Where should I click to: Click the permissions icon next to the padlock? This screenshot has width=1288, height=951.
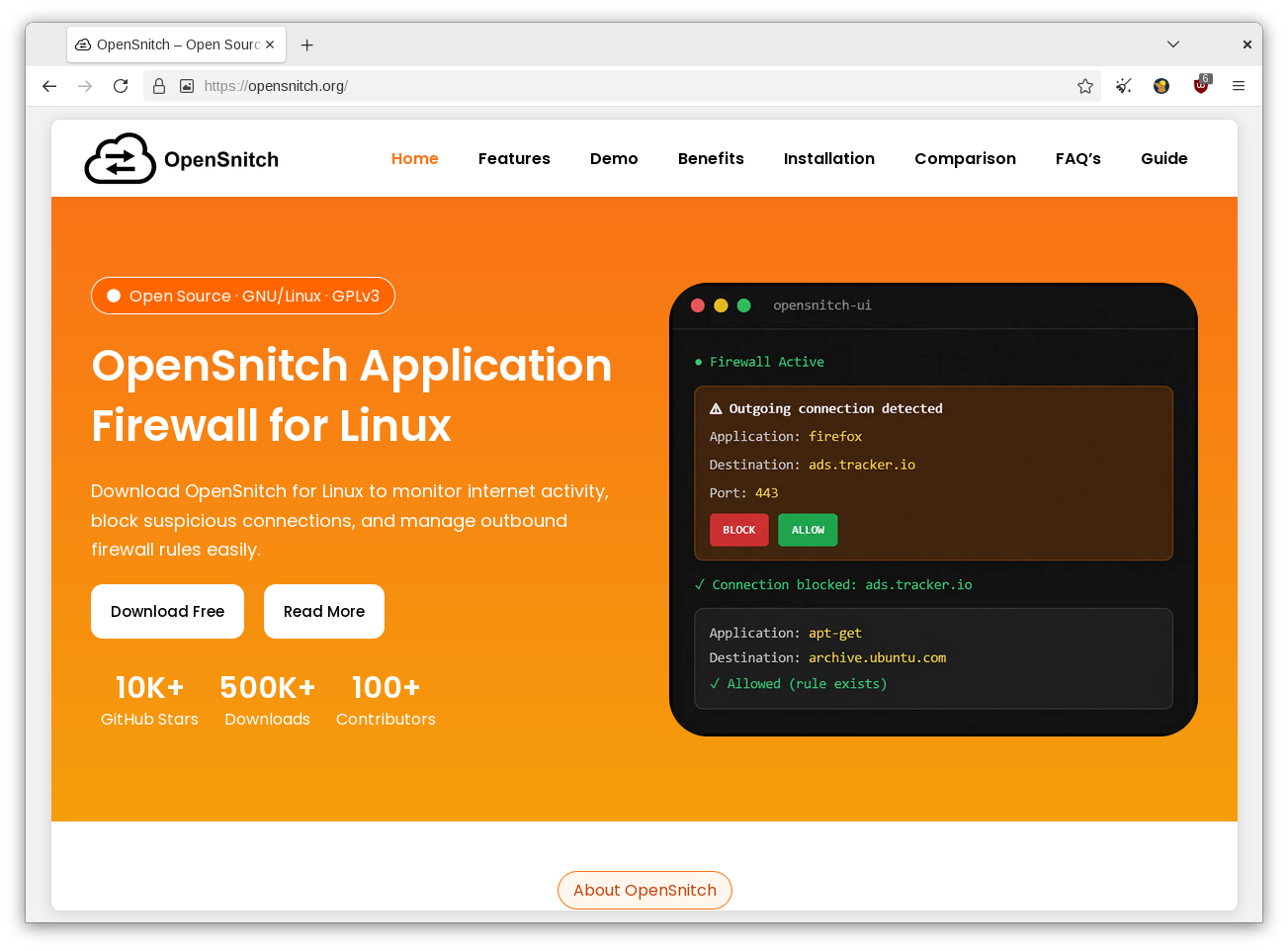coord(187,86)
